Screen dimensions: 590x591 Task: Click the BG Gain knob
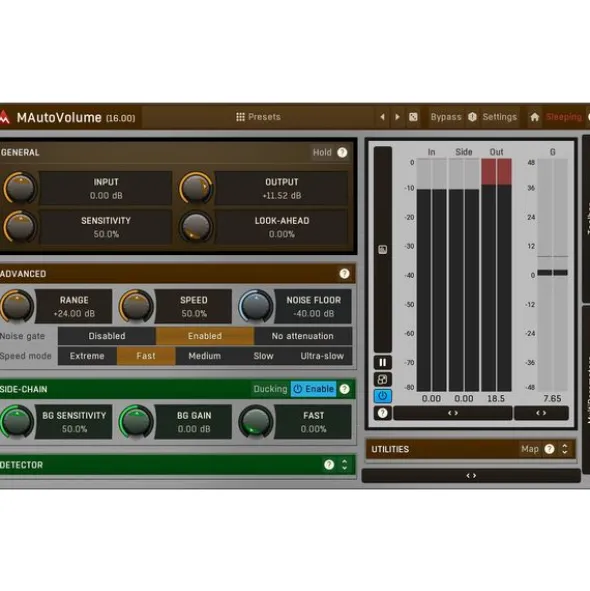(136, 421)
